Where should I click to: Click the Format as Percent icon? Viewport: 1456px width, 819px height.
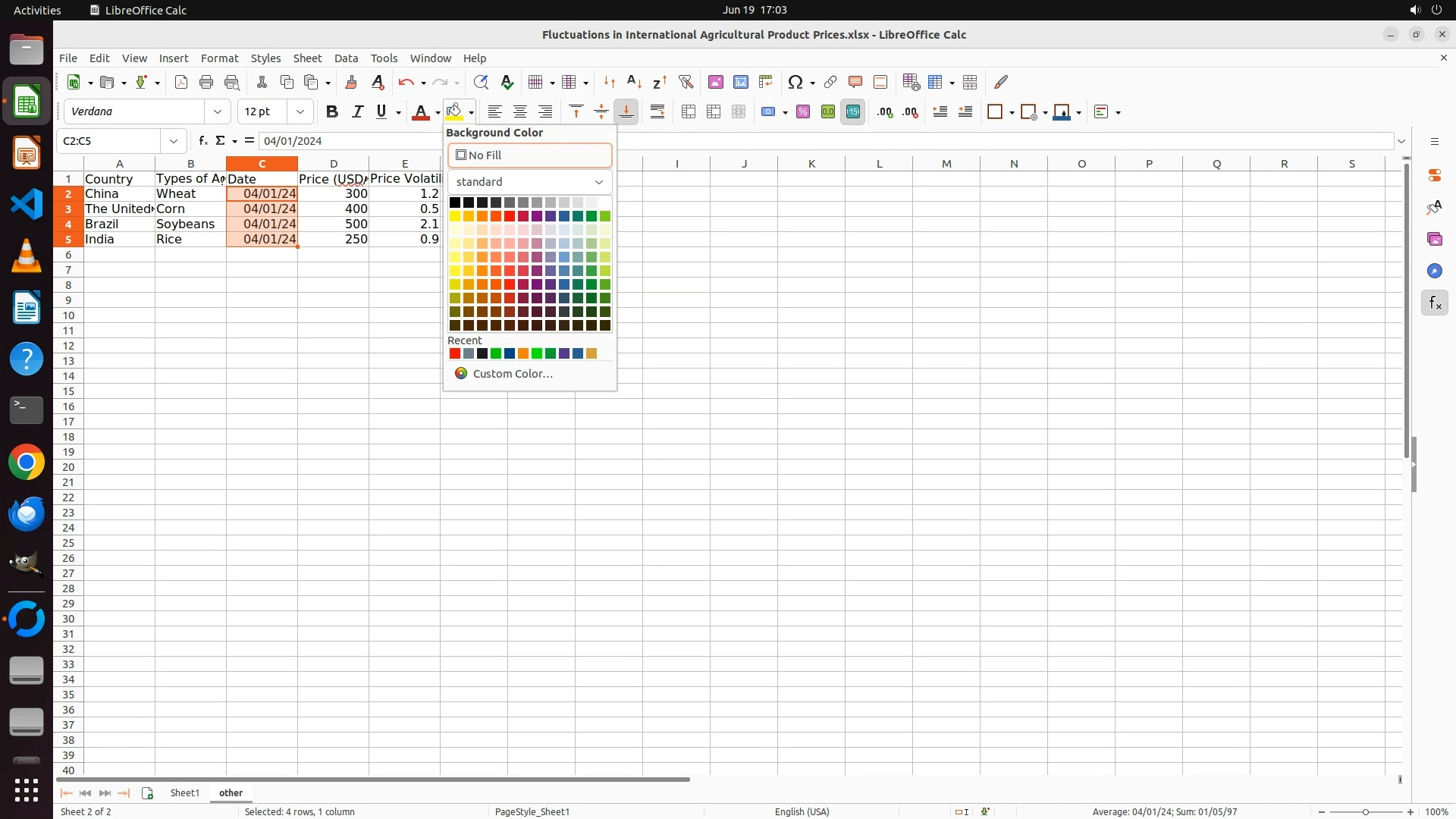click(803, 112)
